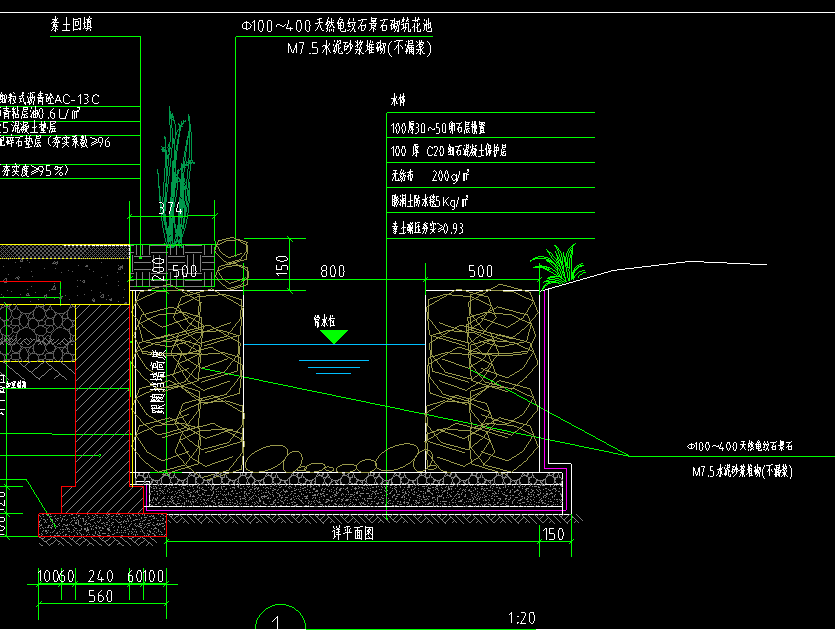Click the '水体' heading text
This screenshot has height=630, width=835.
pos(398,100)
